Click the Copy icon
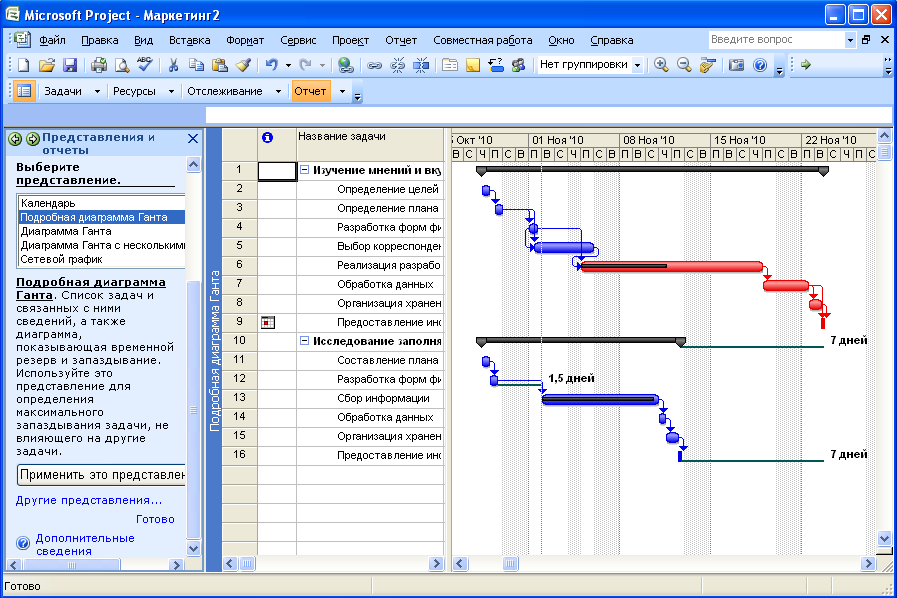The width and height of the screenshot is (897, 598). pyautogui.click(x=196, y=65)
